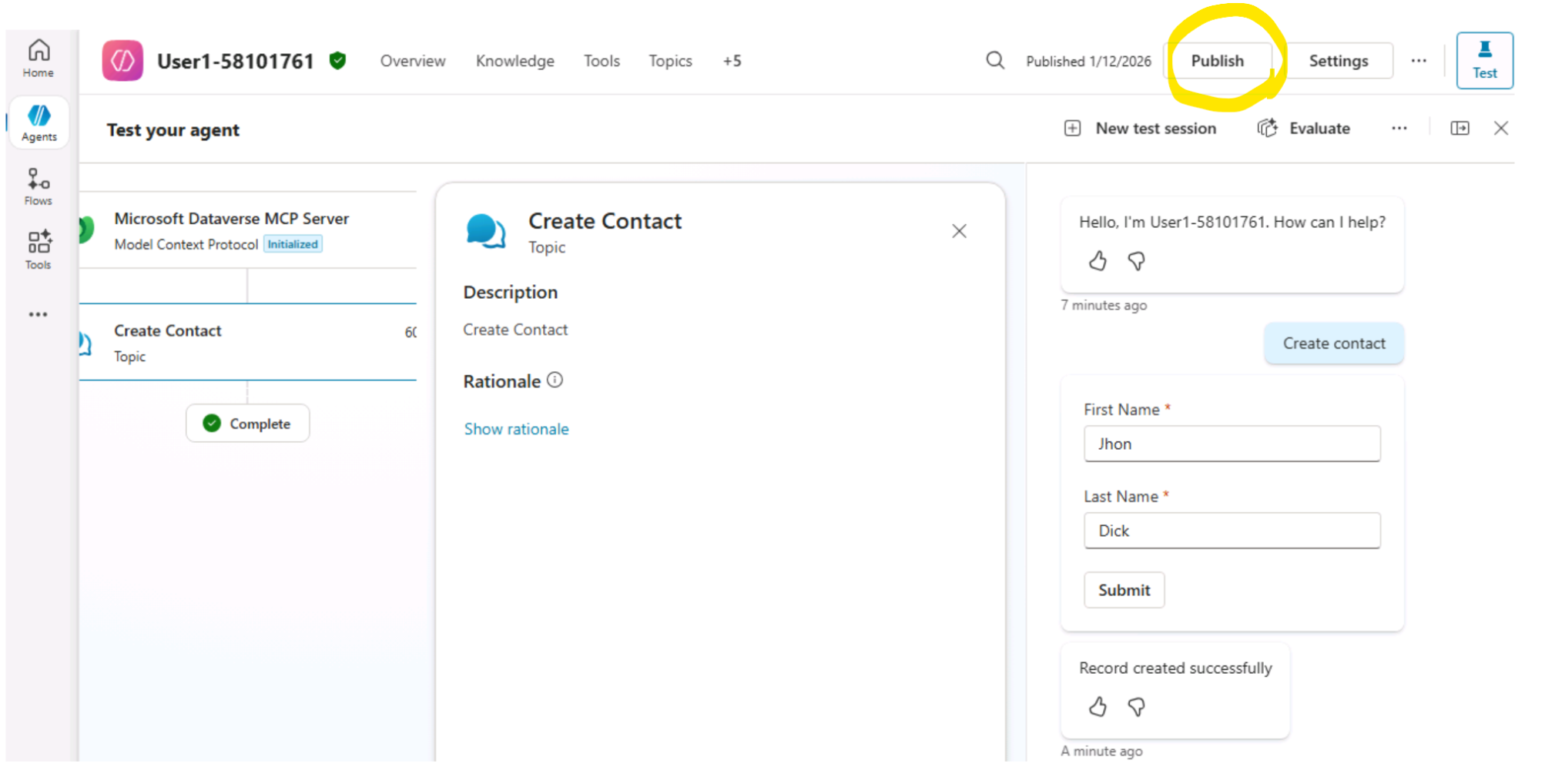Toggle the side panel layout icon
Image resolution: width=1555 pixels, height=784 pixels.
(x=1459, y=129)
